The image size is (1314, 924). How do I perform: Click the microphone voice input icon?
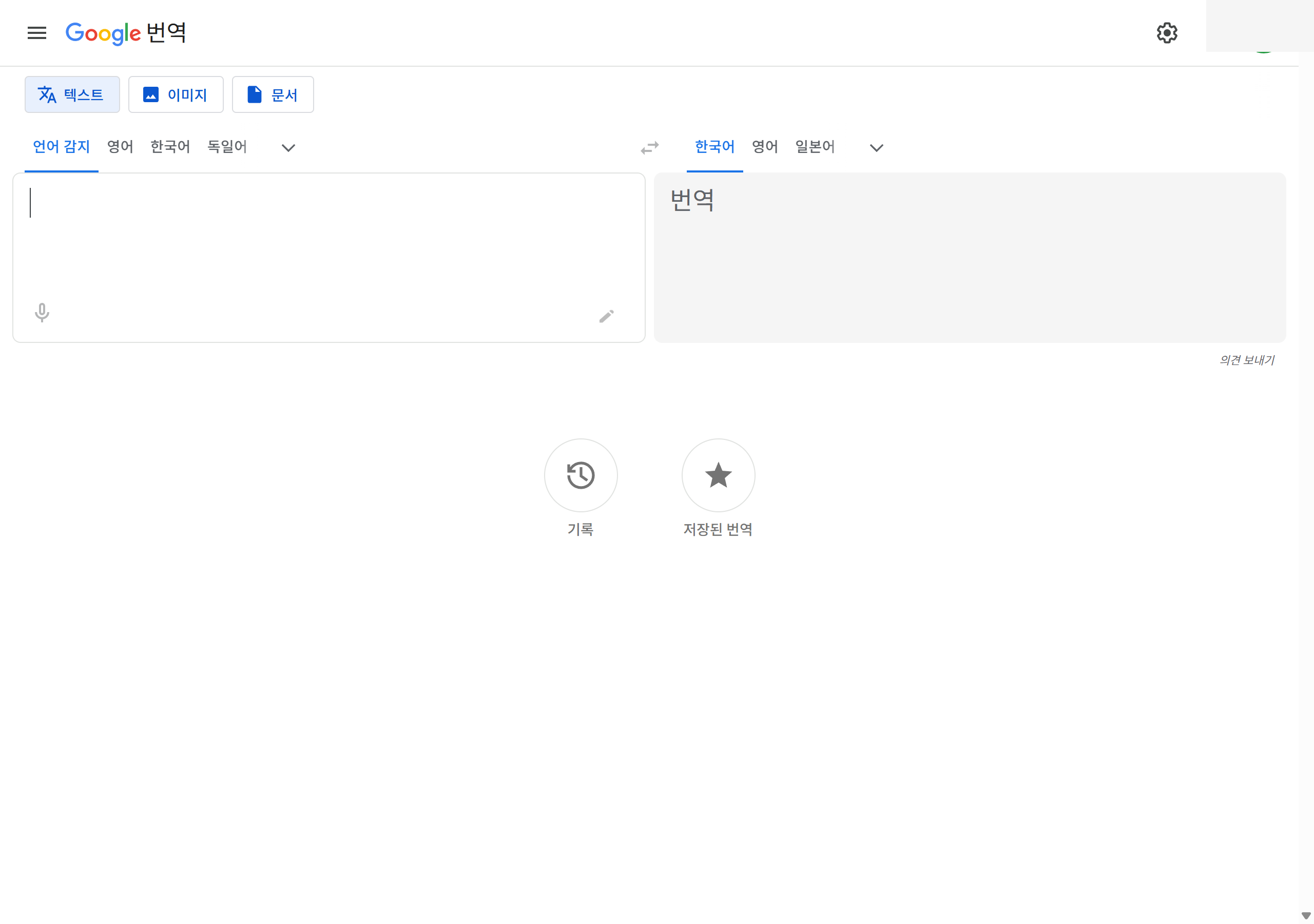coord(42,313)
